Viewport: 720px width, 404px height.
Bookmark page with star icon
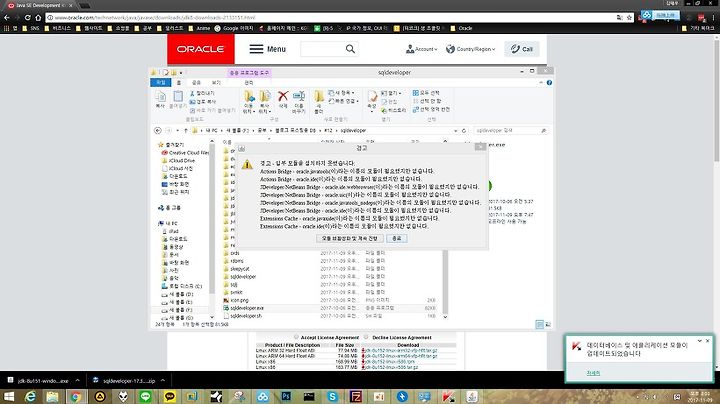coord(630,17)
